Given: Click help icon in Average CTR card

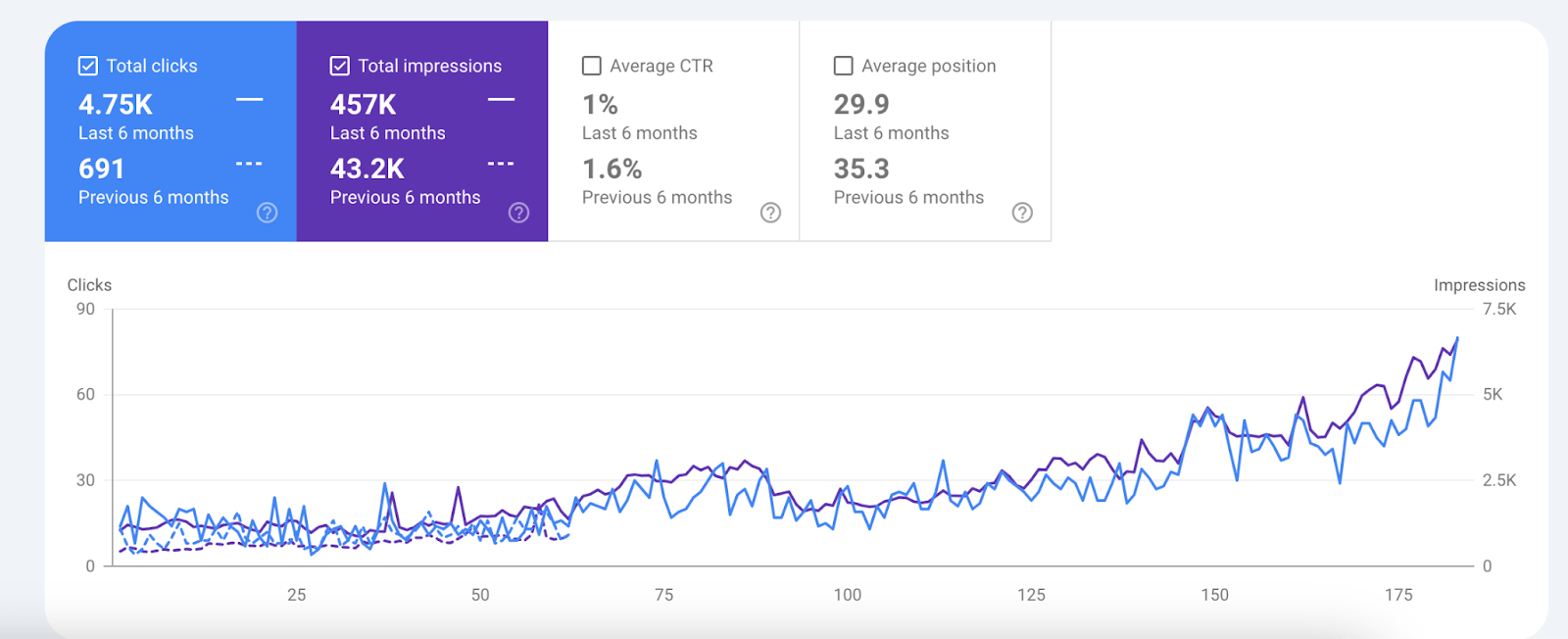Looking at the screenshot, I should pyautogui.click(x=770, y=213).
